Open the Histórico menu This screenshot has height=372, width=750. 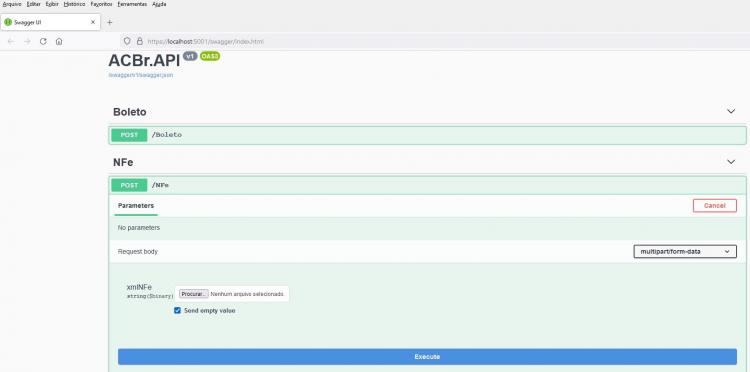[x=74, y=4]
